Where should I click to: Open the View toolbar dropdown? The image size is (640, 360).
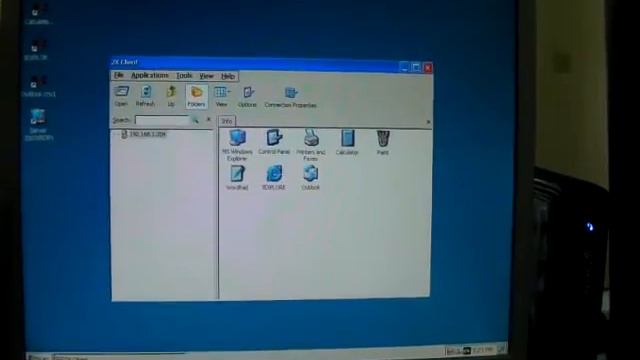(x=222, y=96)
